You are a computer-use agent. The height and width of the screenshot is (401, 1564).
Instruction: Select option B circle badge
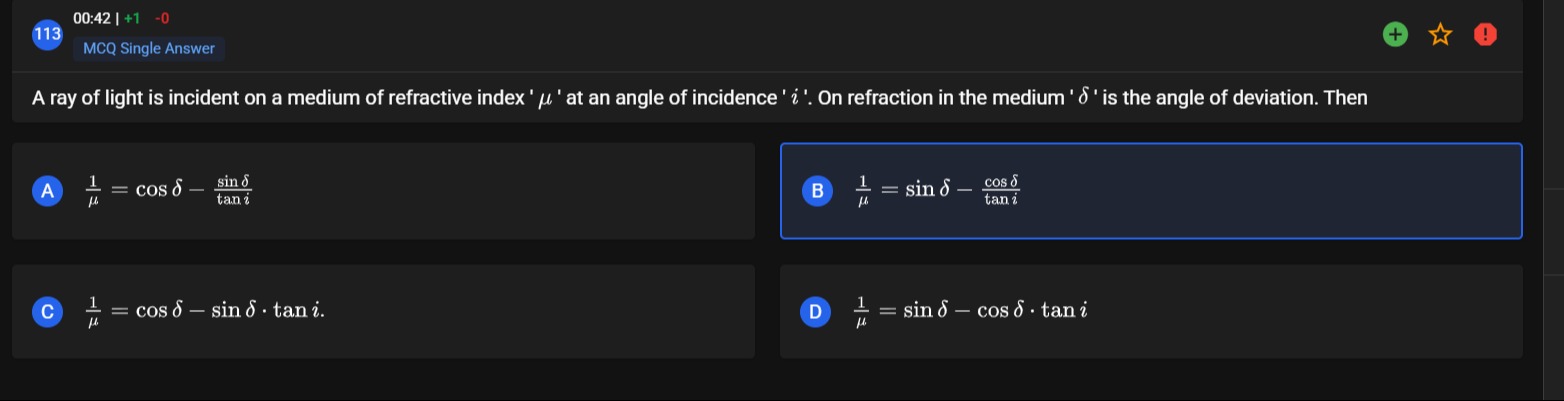pyautogui.click(x=816, y=191)
